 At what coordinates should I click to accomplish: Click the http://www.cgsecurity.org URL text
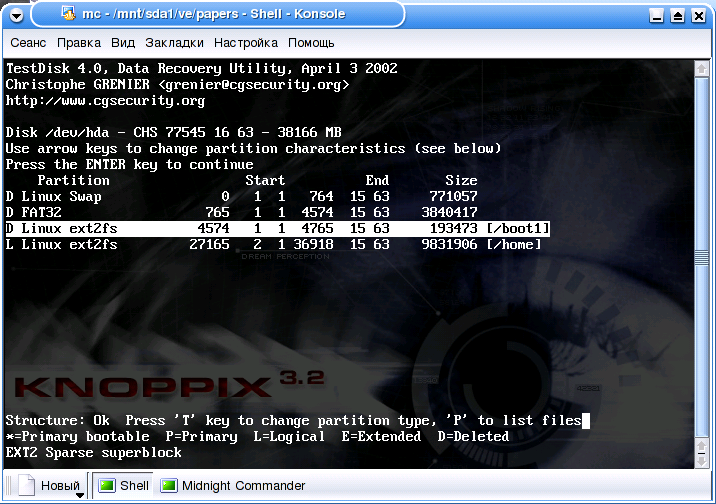click(x=105, y=100)
